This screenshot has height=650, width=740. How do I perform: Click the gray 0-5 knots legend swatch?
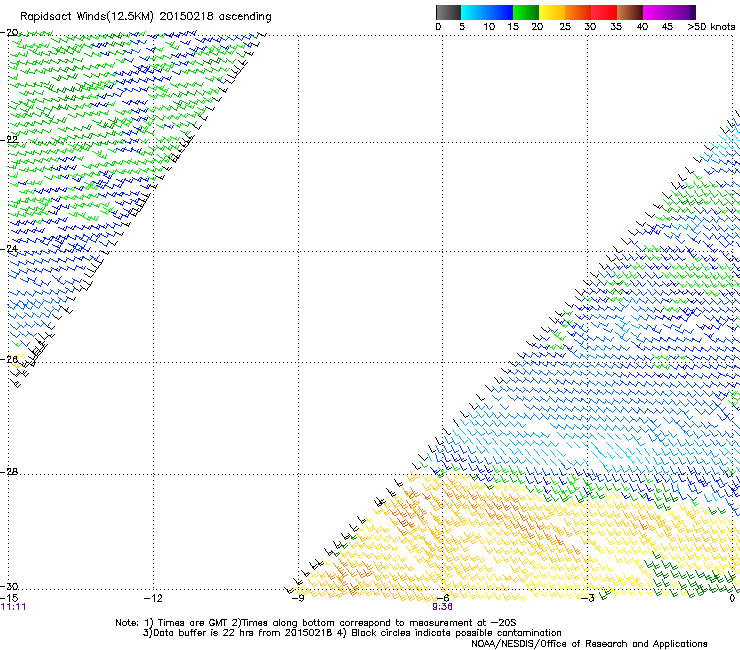click(448, 12)
